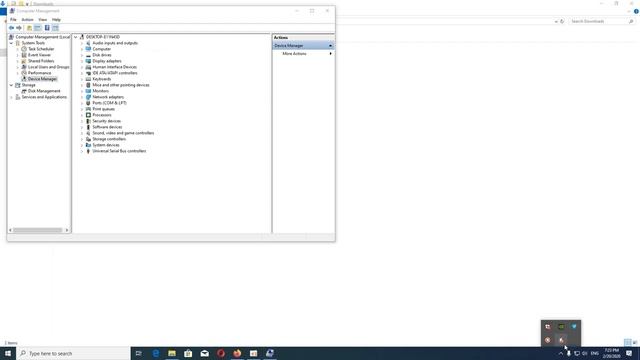Collapse the System Tools node
Screen dimensions: 640x360
click(11, 43)
